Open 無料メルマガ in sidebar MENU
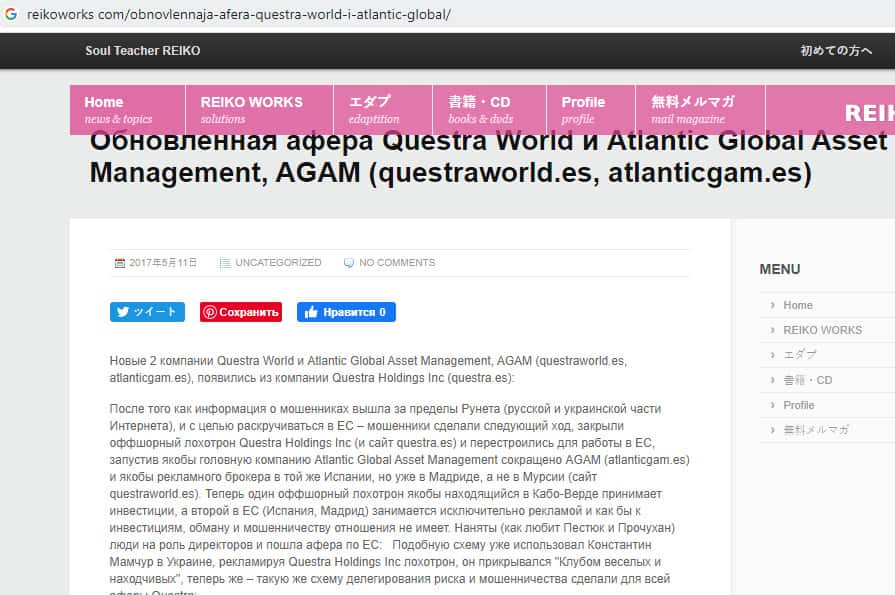Viewport: 895px width, 595px height. (x=816, y=430)
